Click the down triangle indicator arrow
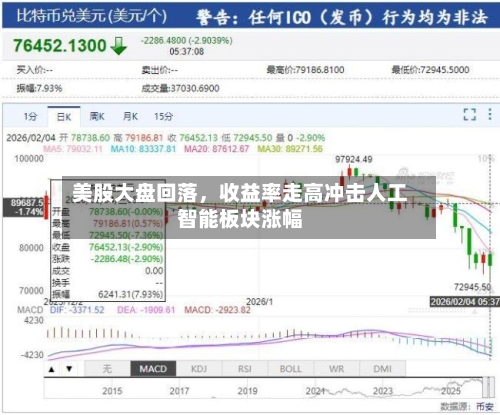Viewport: 500px width, 415px height. tap(69, 369)
